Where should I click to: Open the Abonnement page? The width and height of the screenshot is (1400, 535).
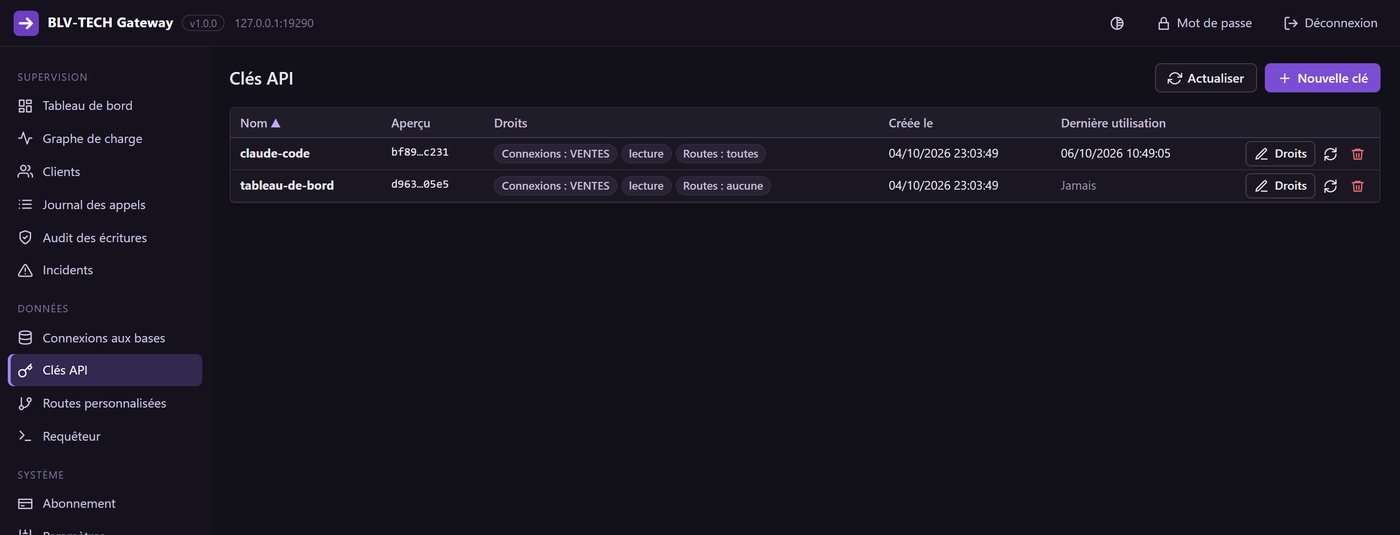[x=105, y=503]
